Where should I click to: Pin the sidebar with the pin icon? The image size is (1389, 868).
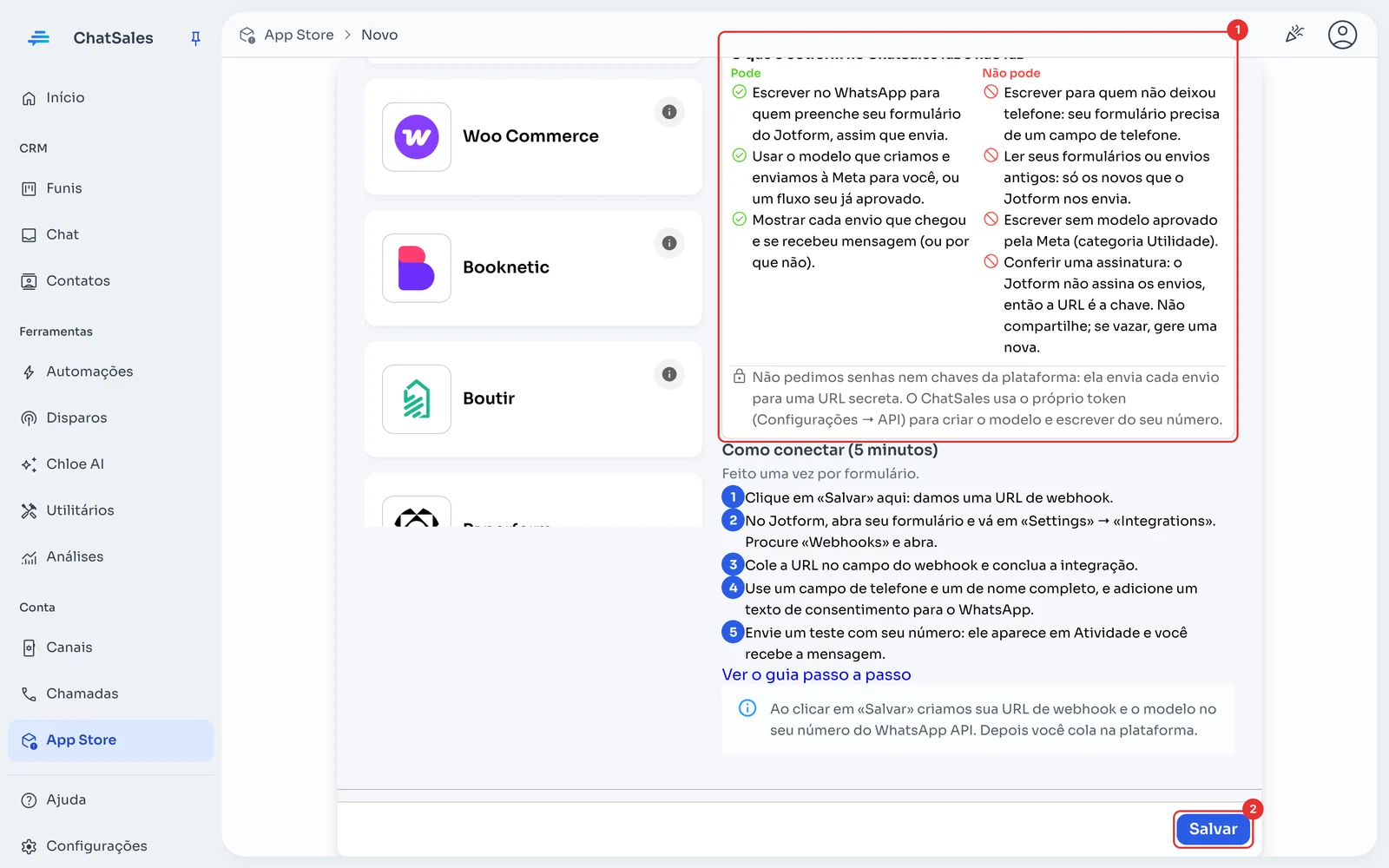[x=195, y=38]
